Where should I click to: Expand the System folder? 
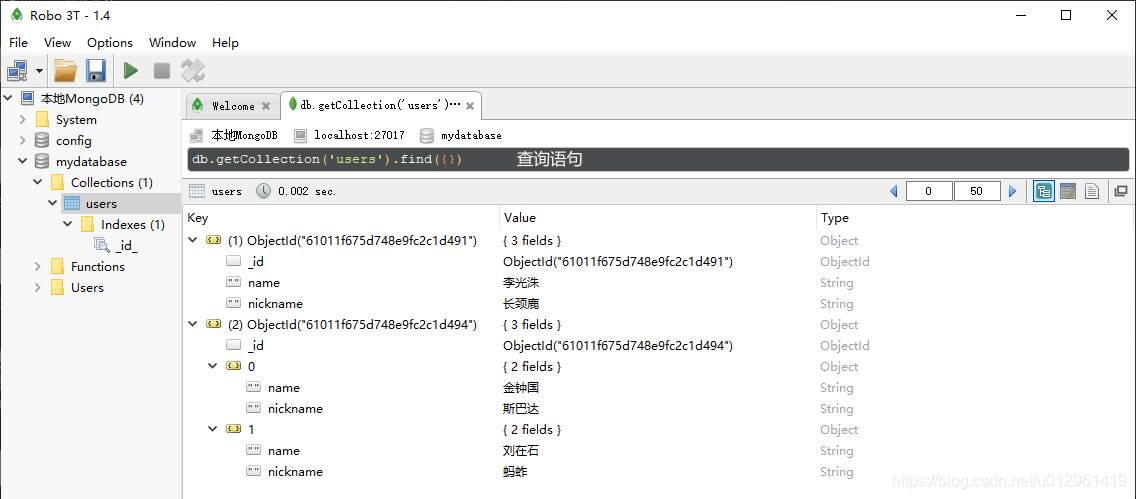[23, 119]
